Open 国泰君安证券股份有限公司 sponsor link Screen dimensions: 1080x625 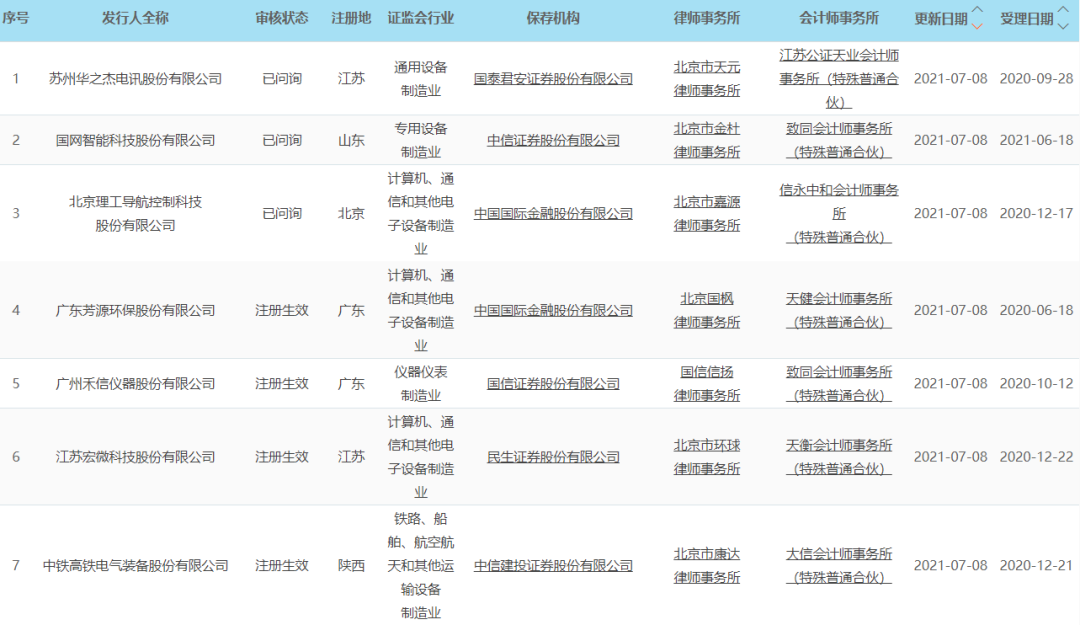(553, 79)
